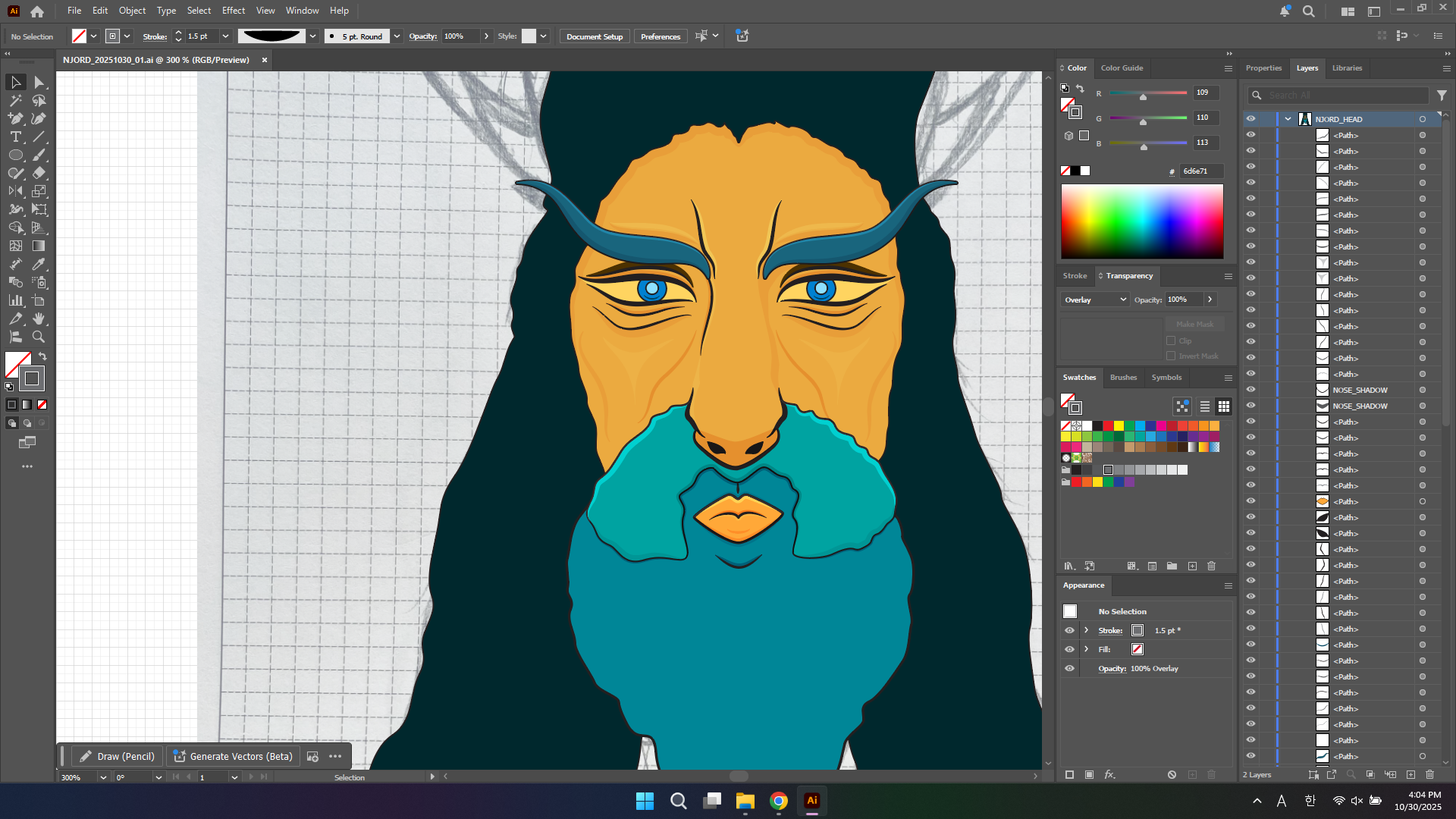Choose the Ellipse tool
This screenshot has height=819, width=1456.
[15, 155]
